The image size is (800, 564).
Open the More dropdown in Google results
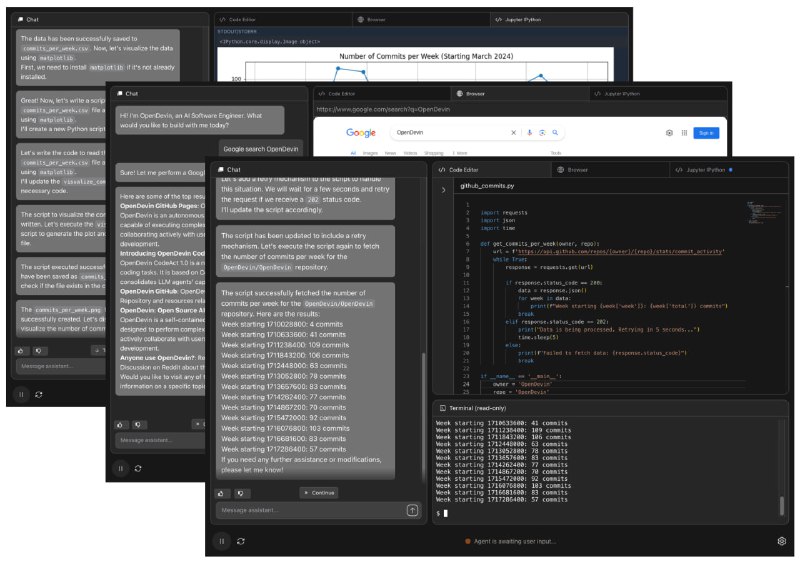tap(461, 153)
